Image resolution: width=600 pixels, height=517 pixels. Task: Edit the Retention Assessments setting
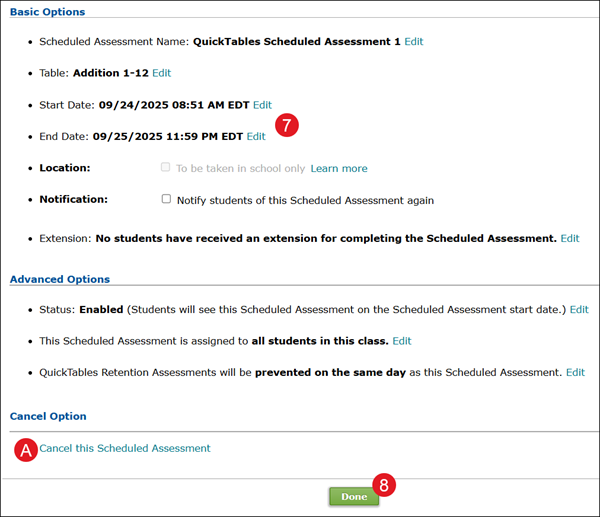pyautogui.click(x=575, y=372)
